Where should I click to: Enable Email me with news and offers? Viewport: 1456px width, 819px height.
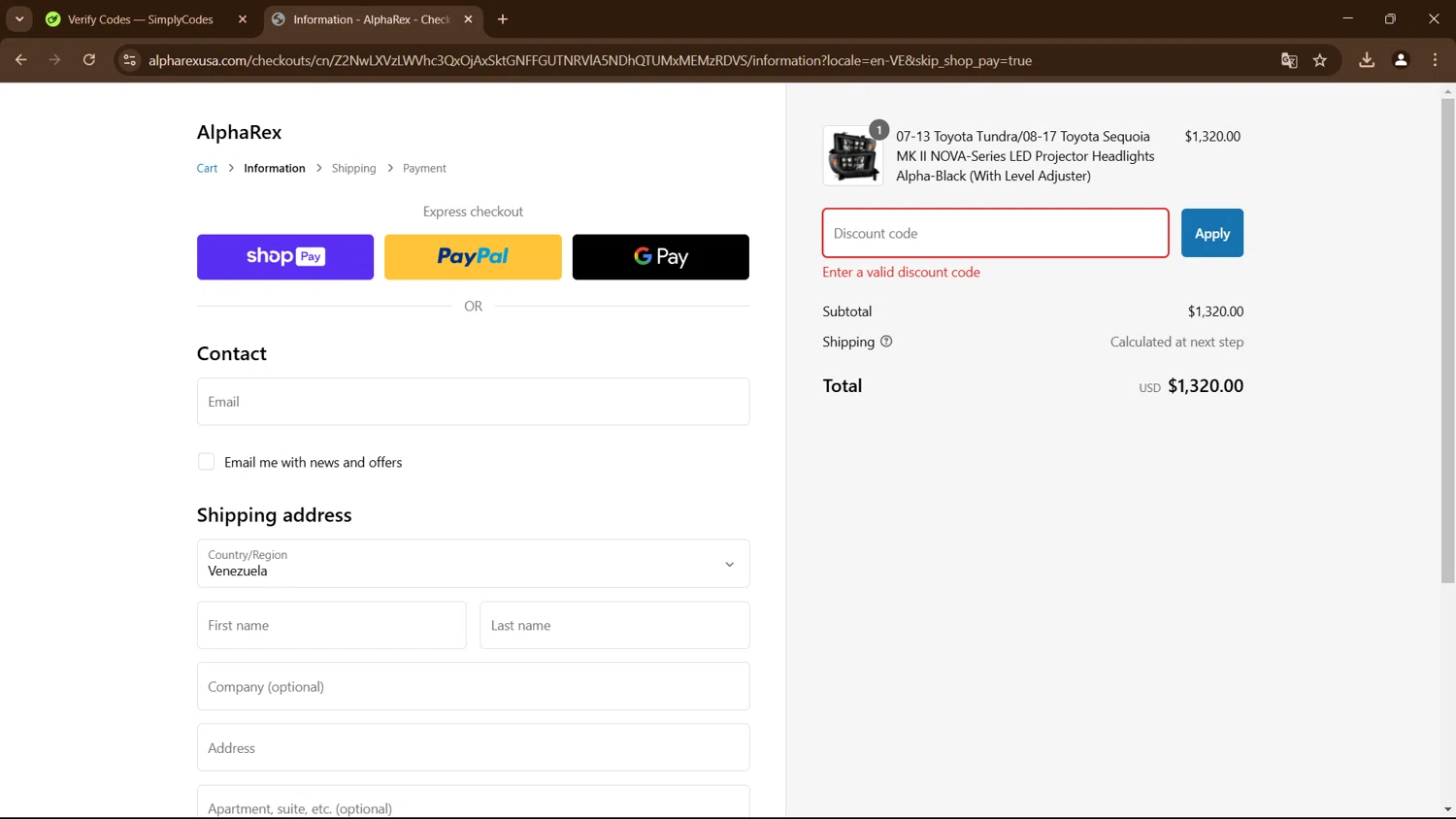[x=206, y=462]
